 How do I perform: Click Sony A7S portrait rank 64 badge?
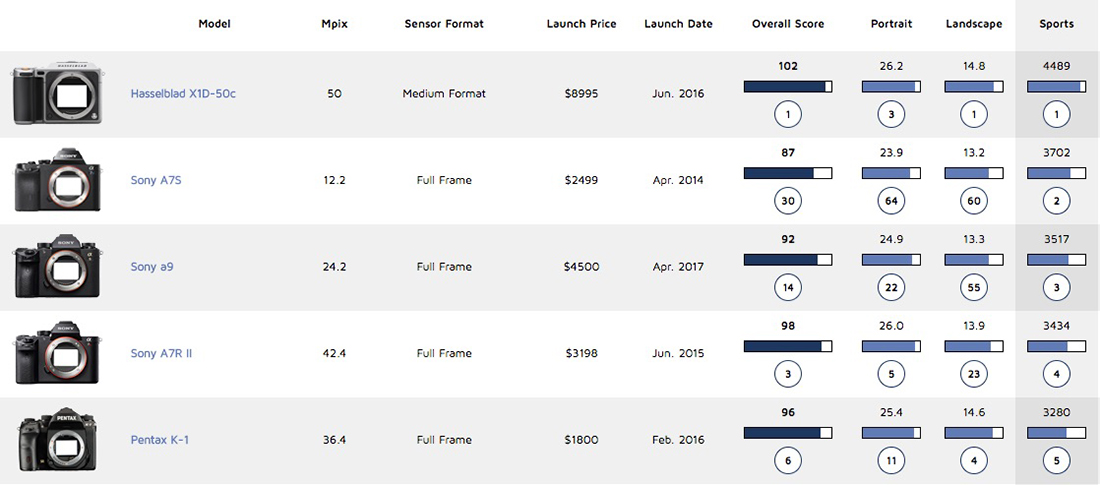coord(891,202)
